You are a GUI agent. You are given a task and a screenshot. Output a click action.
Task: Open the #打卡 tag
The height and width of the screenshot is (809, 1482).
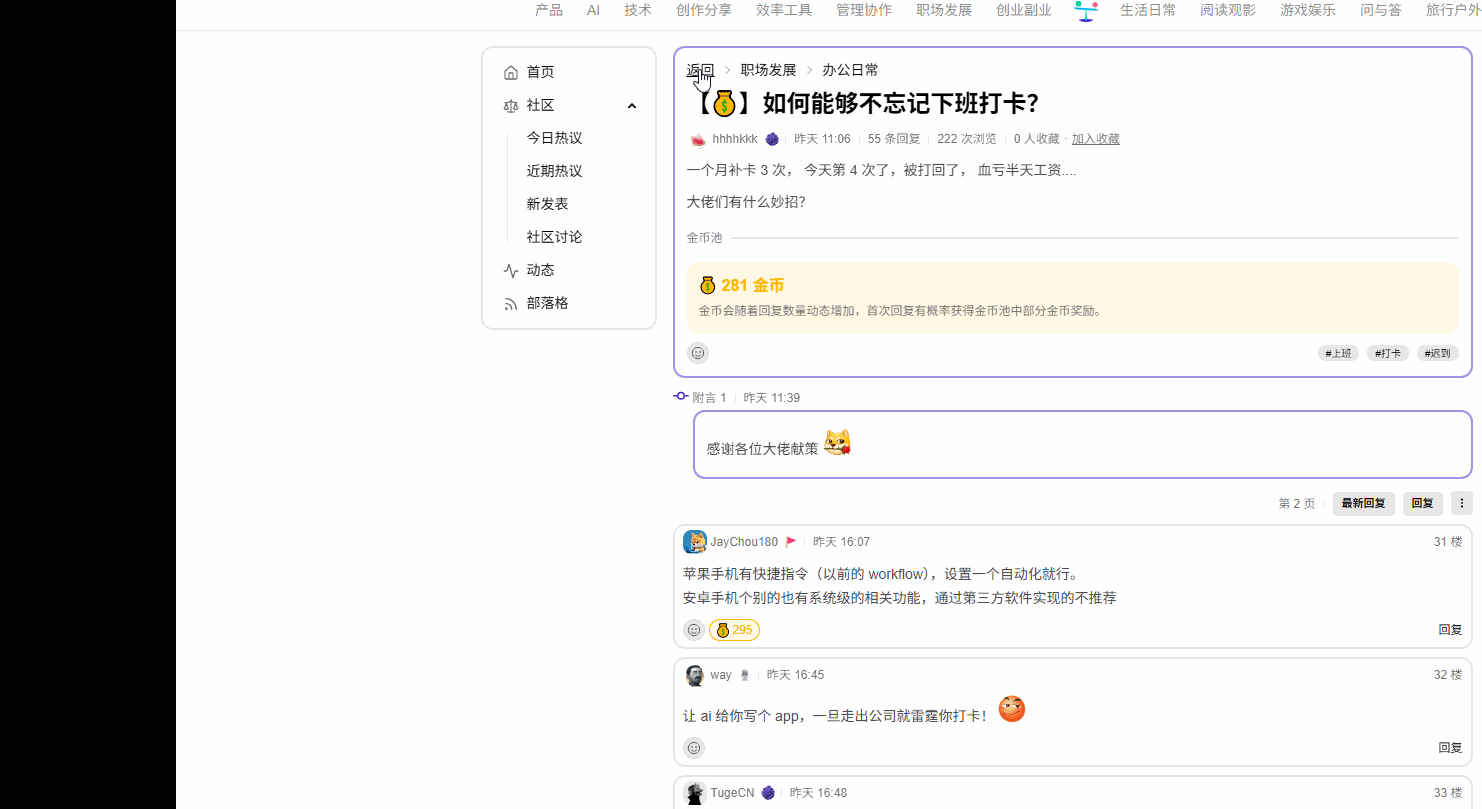1388,353
